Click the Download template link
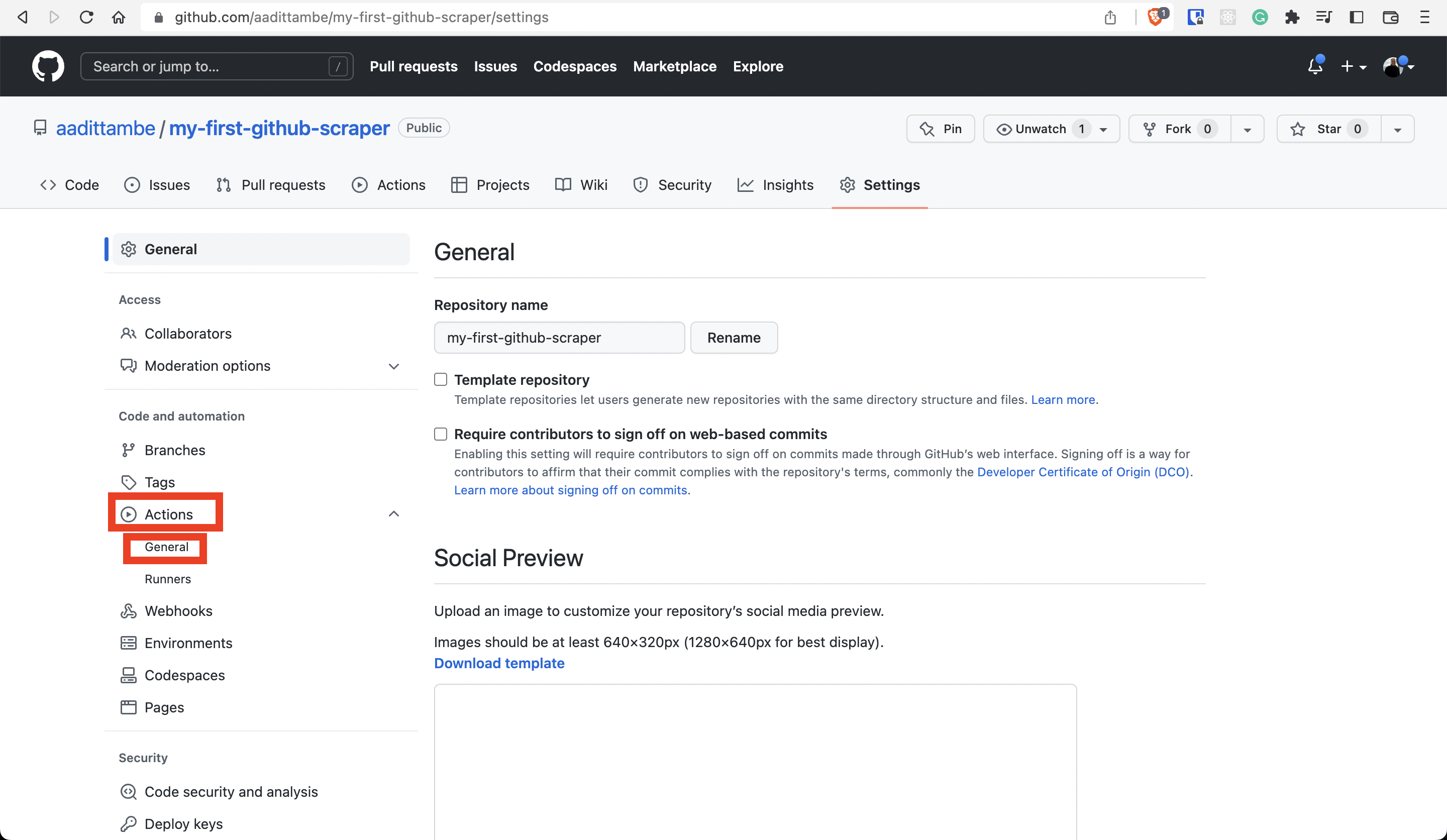The width and height of the screenshot is (1447, 840). (x=499, y=662)
